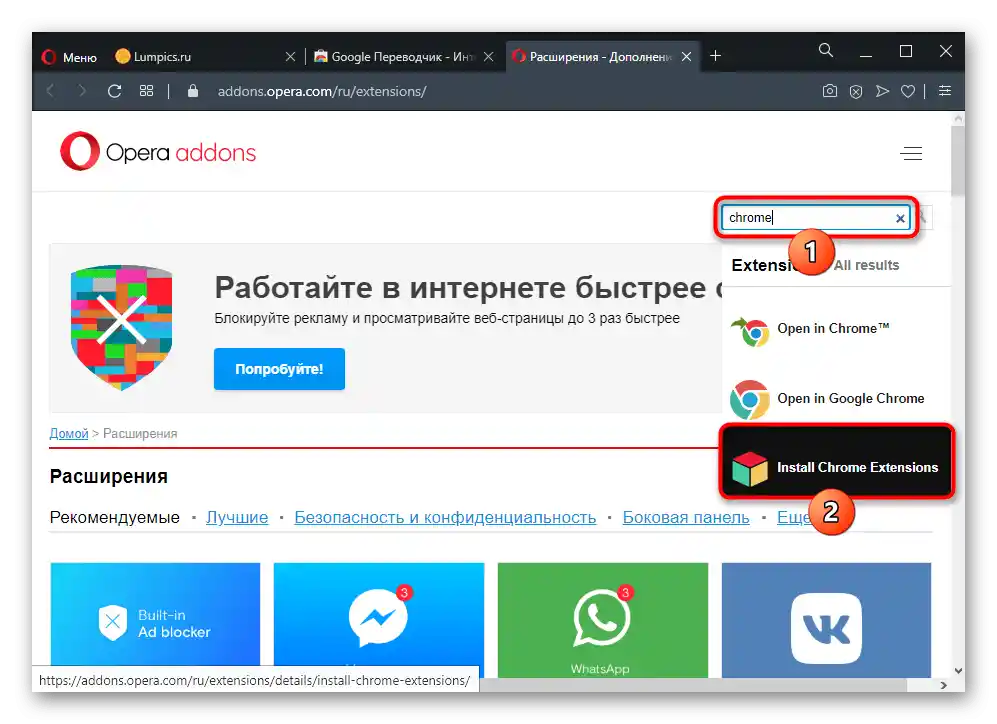
Task: Click the padlock site security icon
Action: pos(193,91)
